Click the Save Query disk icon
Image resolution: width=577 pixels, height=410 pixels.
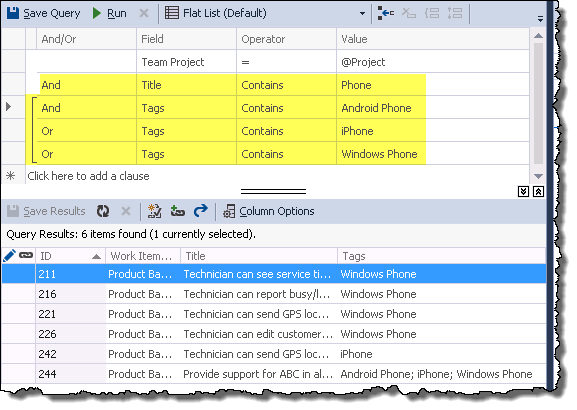[x=13, y=13]
